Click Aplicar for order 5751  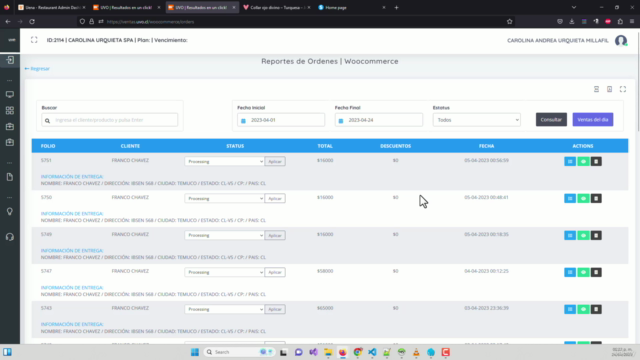[x=275, y=162]
